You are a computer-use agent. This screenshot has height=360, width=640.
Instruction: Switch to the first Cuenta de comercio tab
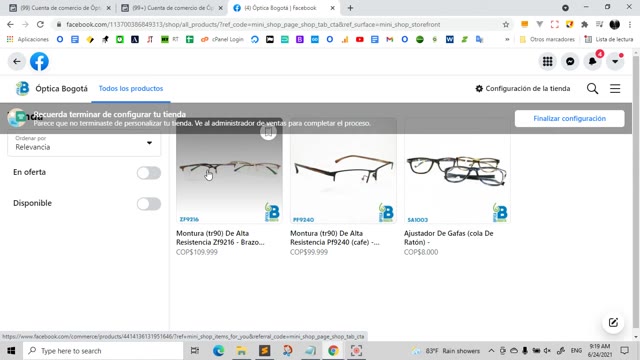[x=60, y=8]
